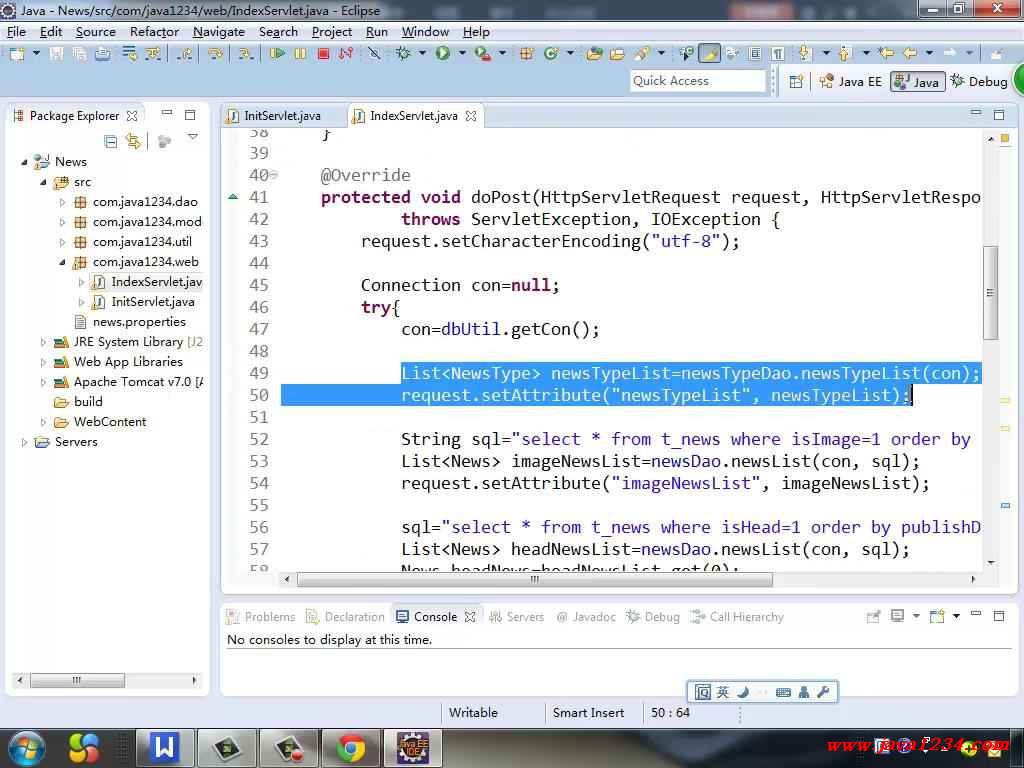Image resolution: width=1024 pixels, height=768 pixels.
Task: Open the Refactor menu
Action: (154, 31)
